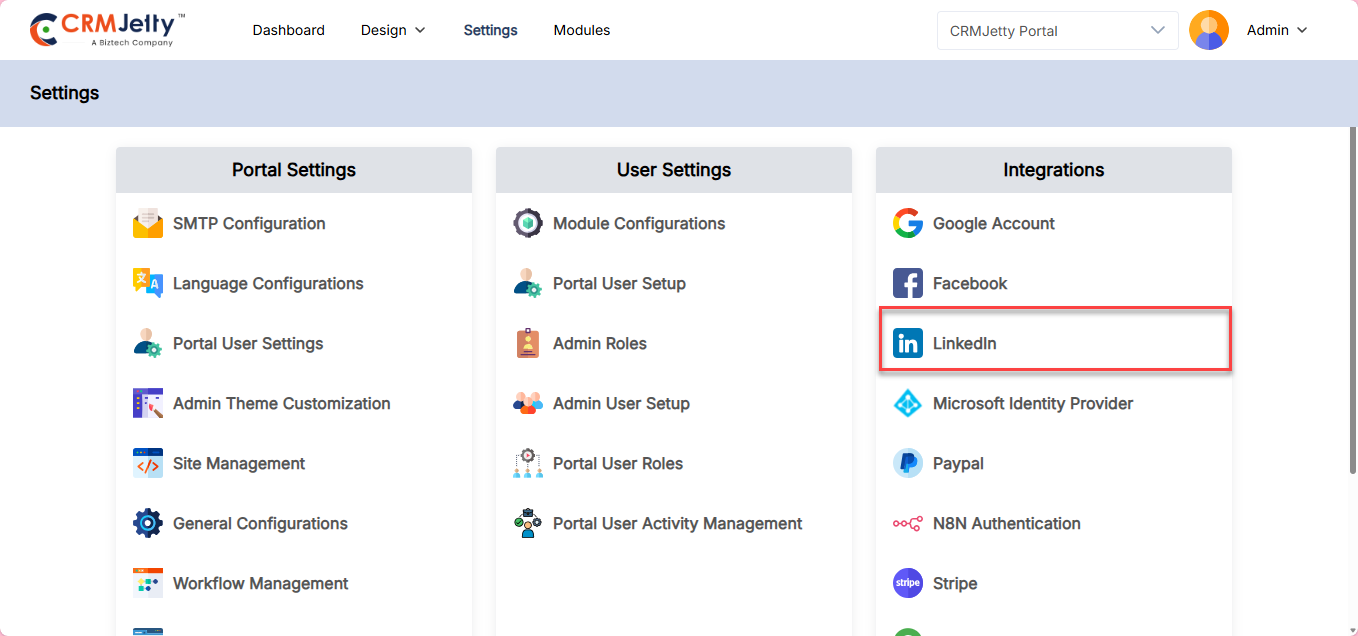This screenshot has width=1358, height=636.
Task: Click the Site Management code icon
Action: click(148, 464)
